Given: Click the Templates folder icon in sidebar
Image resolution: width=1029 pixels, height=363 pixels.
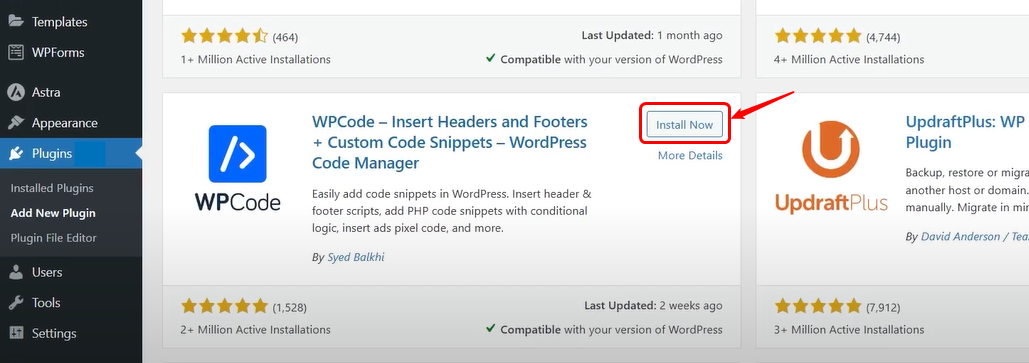Looking at the screenshot, I should pyautogui.click(x=16, y=22).
